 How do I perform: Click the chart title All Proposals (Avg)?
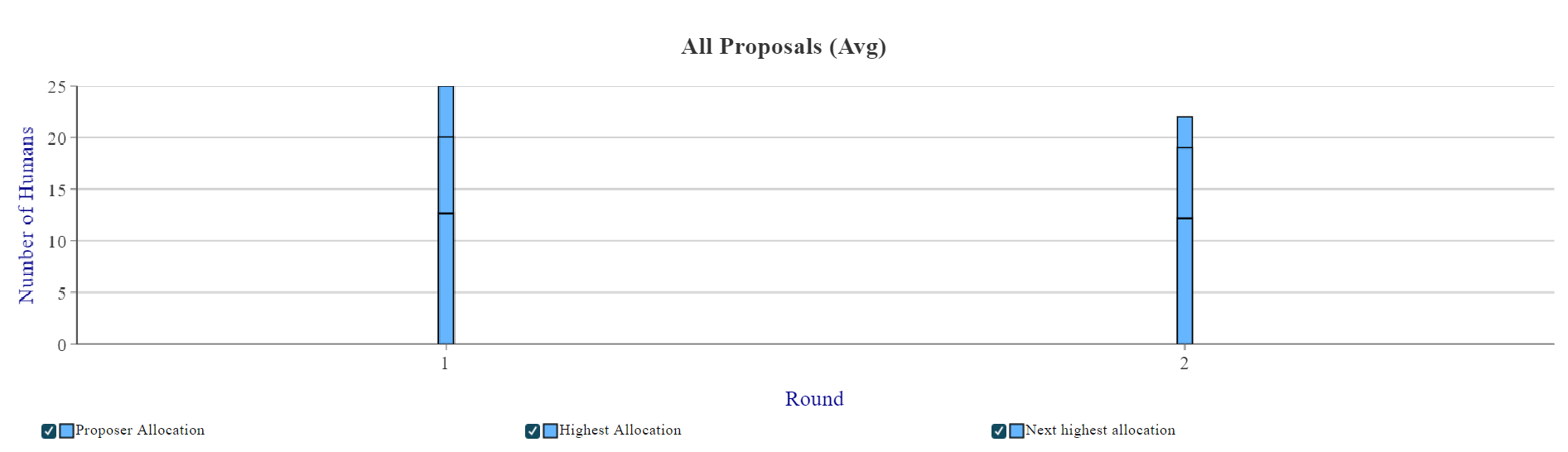[x=784, y=46]
